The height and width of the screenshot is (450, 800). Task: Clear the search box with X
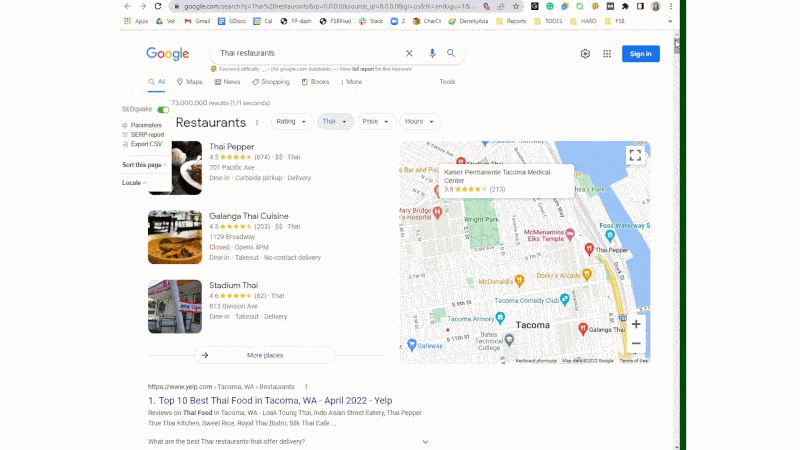(409, 53)
